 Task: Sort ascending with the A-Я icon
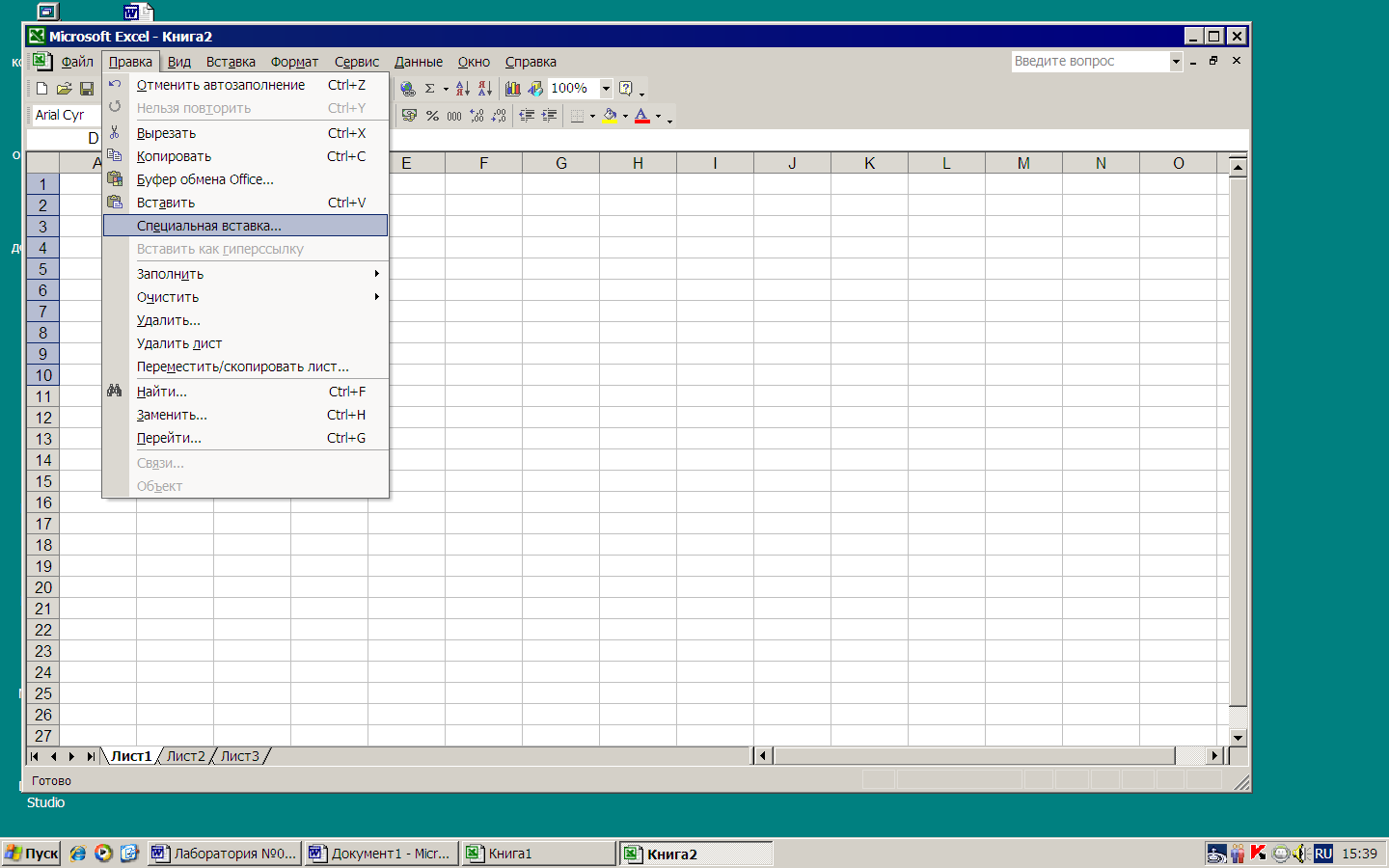coord(462,89)
